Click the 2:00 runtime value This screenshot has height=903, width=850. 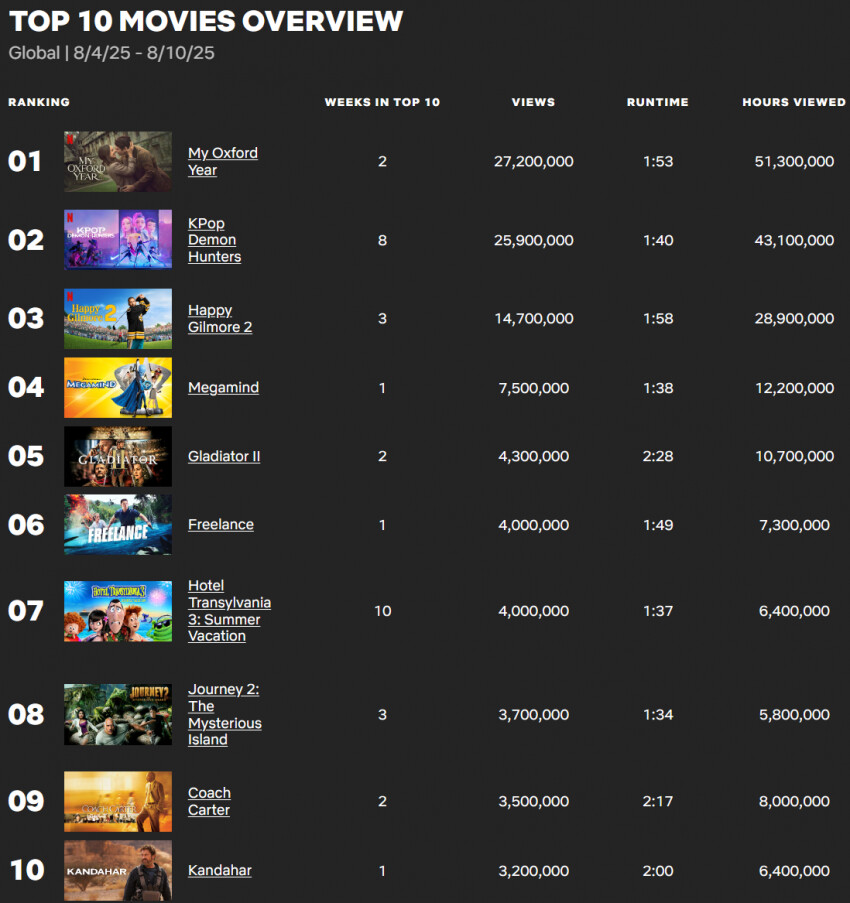point(658,871)
